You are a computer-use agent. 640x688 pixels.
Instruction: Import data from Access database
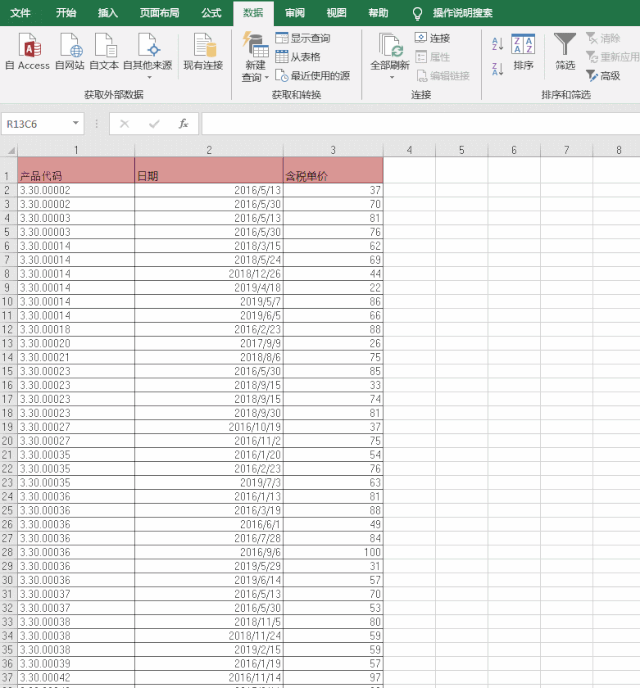pos(28,52)
